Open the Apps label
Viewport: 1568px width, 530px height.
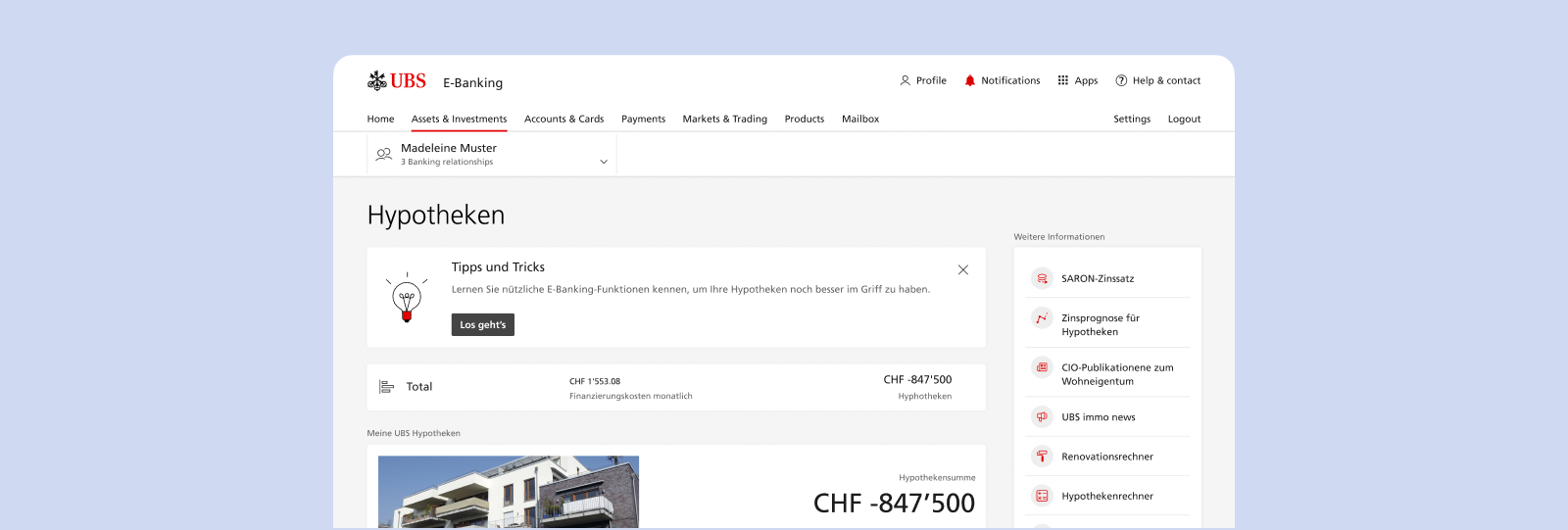pos(1086,80)
